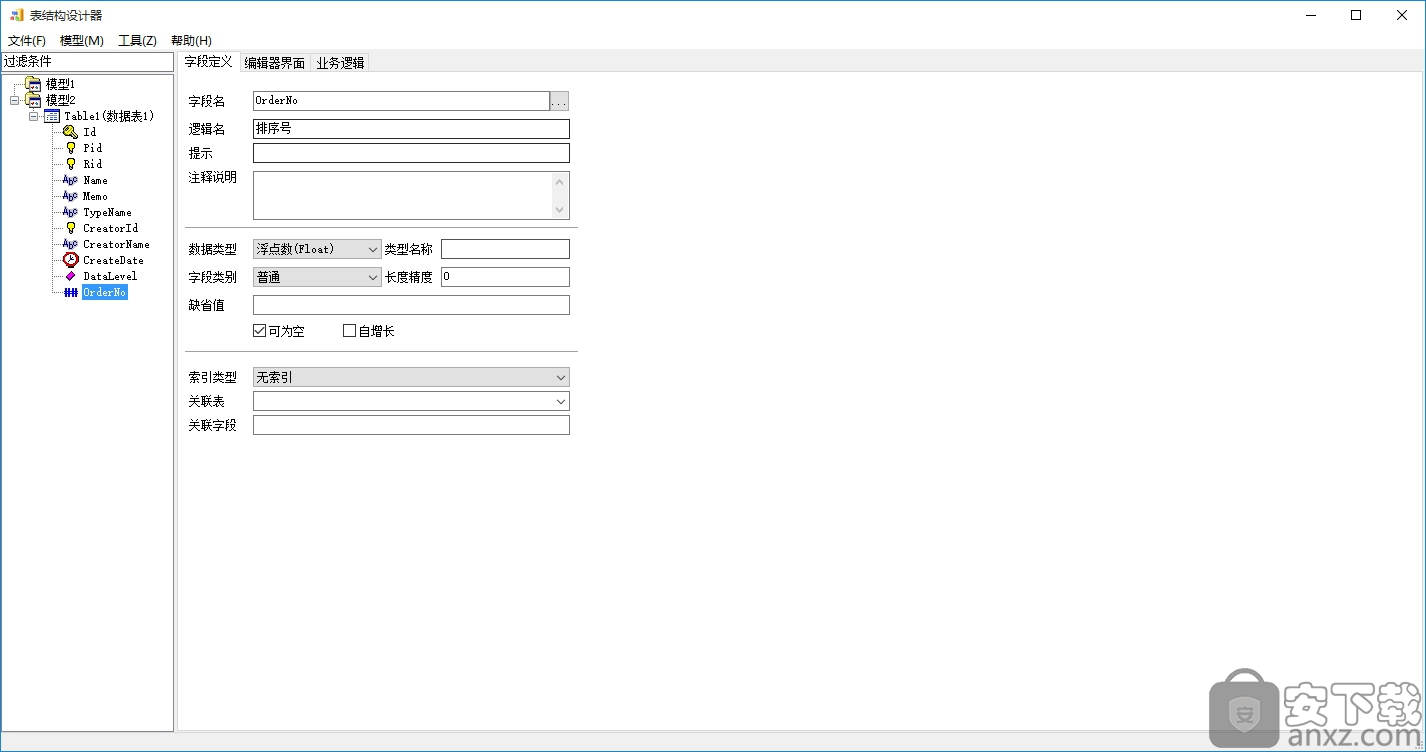Select the 模型2 node
Screen dimensions: 1426x752
pos(60,100)
